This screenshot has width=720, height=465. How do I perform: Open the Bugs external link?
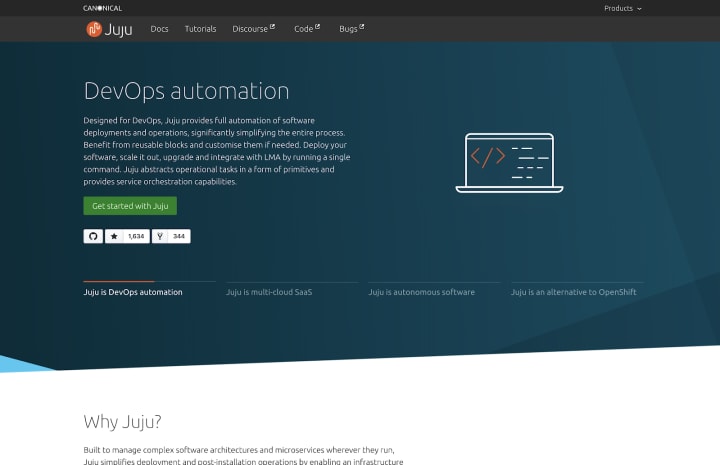tap(352, 29)
